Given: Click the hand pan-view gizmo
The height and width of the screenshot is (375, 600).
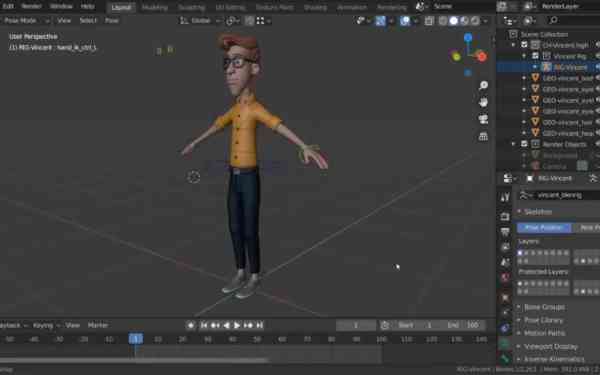Looking at the screenshot, I should click(483, 102).
